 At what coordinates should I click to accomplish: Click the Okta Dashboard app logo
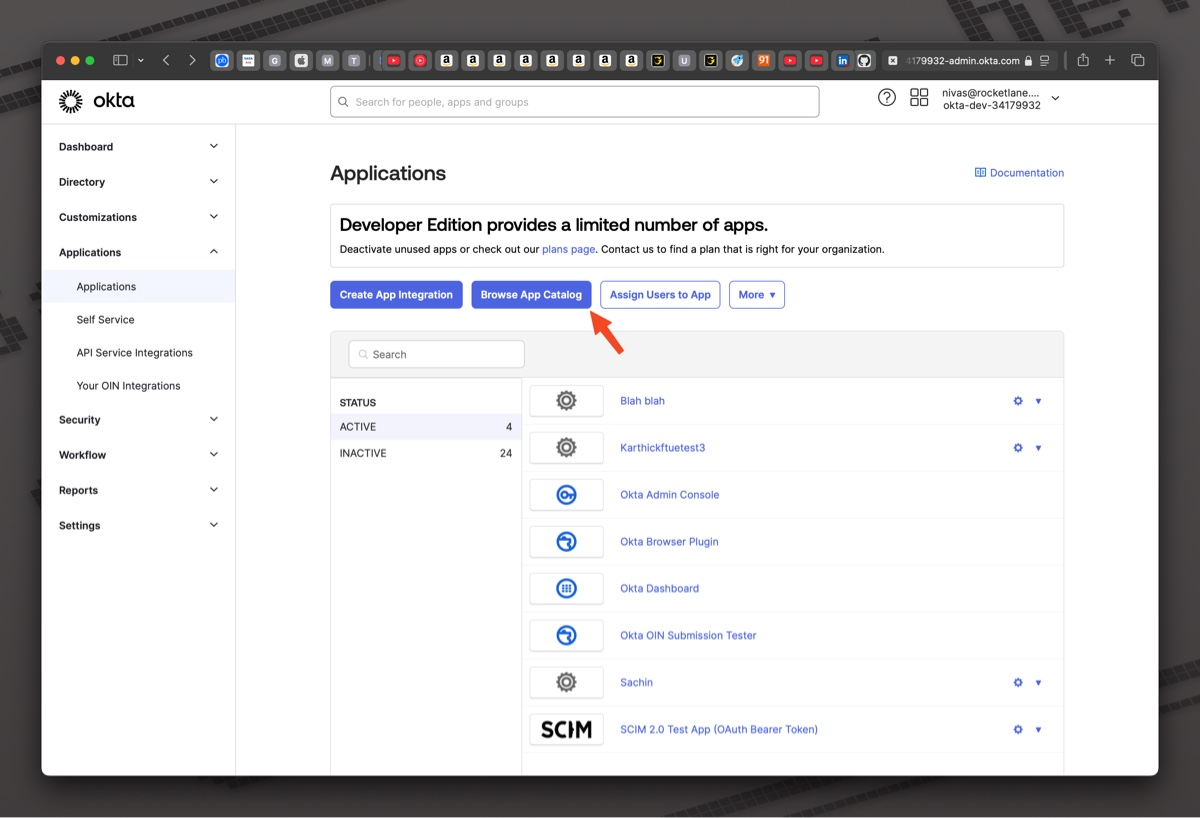[566, 589]
